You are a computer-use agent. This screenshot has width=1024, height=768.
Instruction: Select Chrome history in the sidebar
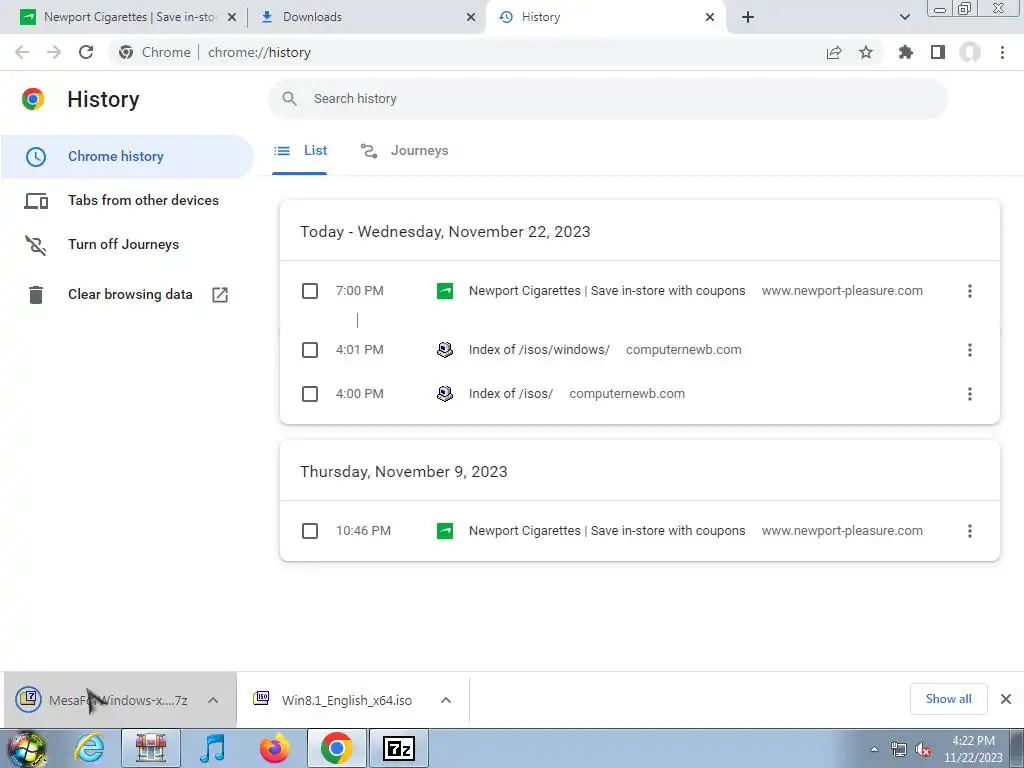[127, 157]
